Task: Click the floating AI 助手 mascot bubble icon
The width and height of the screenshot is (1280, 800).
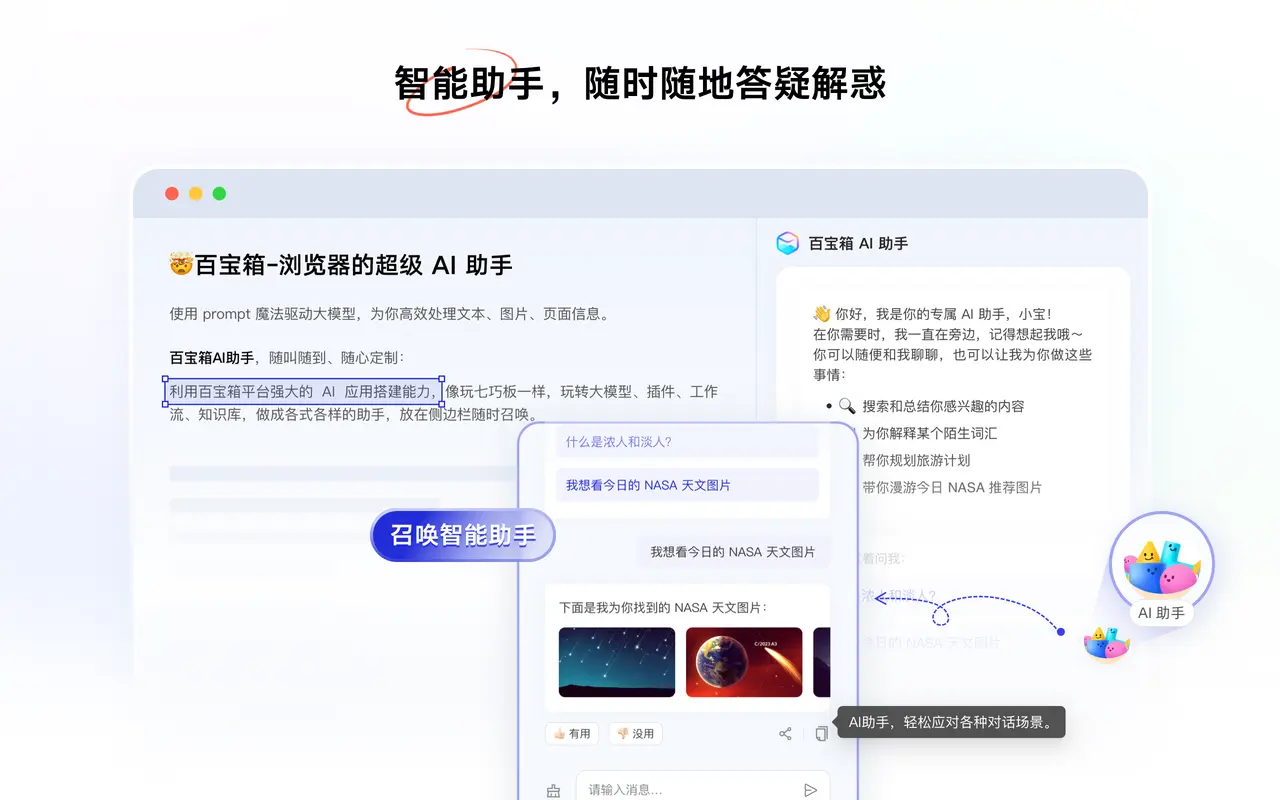Action: click(1161, 567)
